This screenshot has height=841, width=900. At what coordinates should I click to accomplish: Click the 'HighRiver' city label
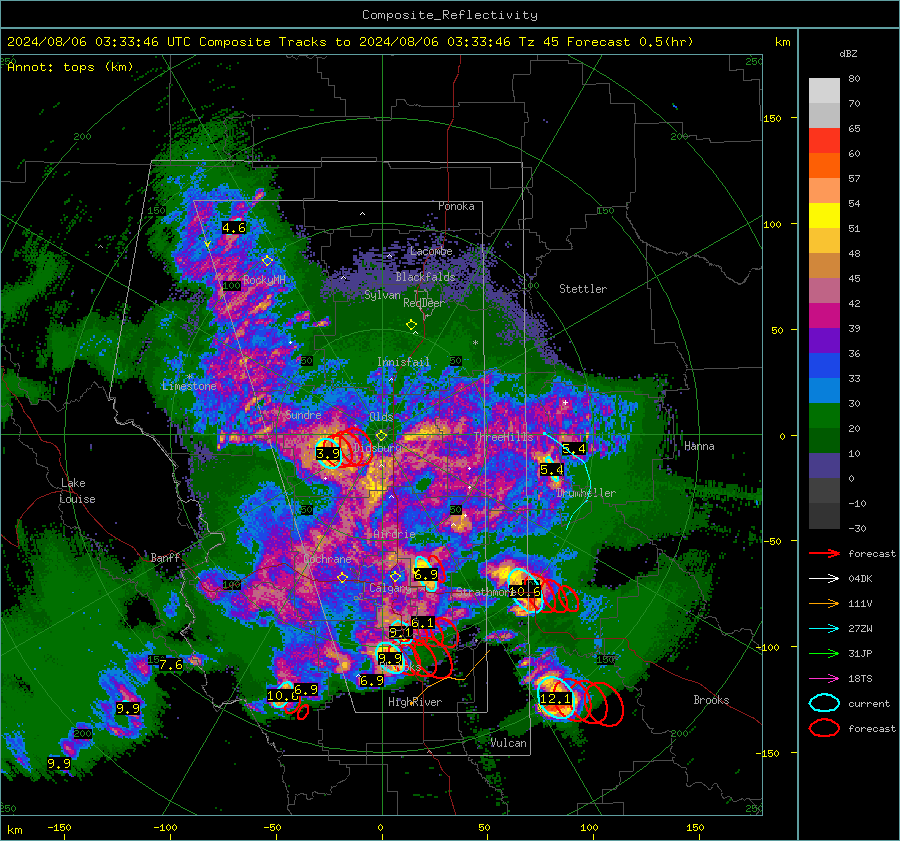(415, 702)
